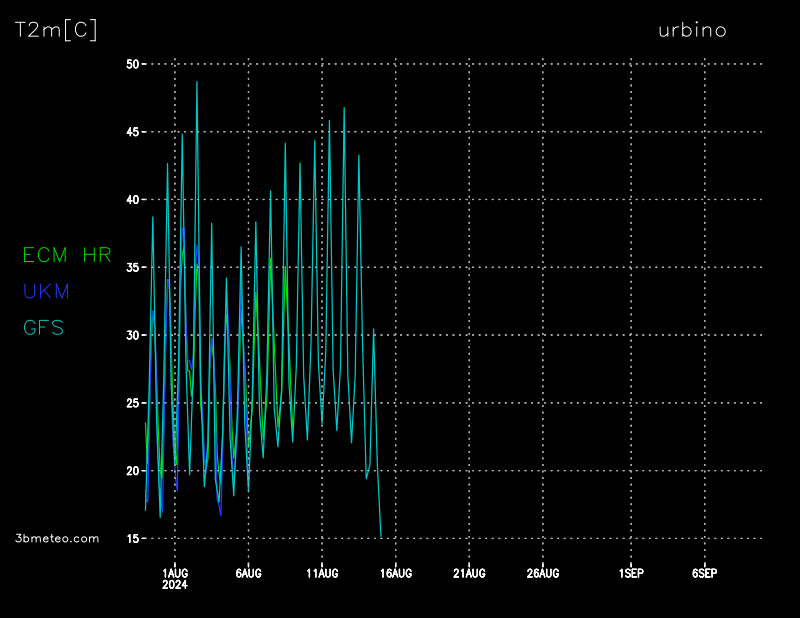This screenshot has height=618, width=800.
Task: Click the ECM HR legend entry
Action: click(x=67, y=255)
